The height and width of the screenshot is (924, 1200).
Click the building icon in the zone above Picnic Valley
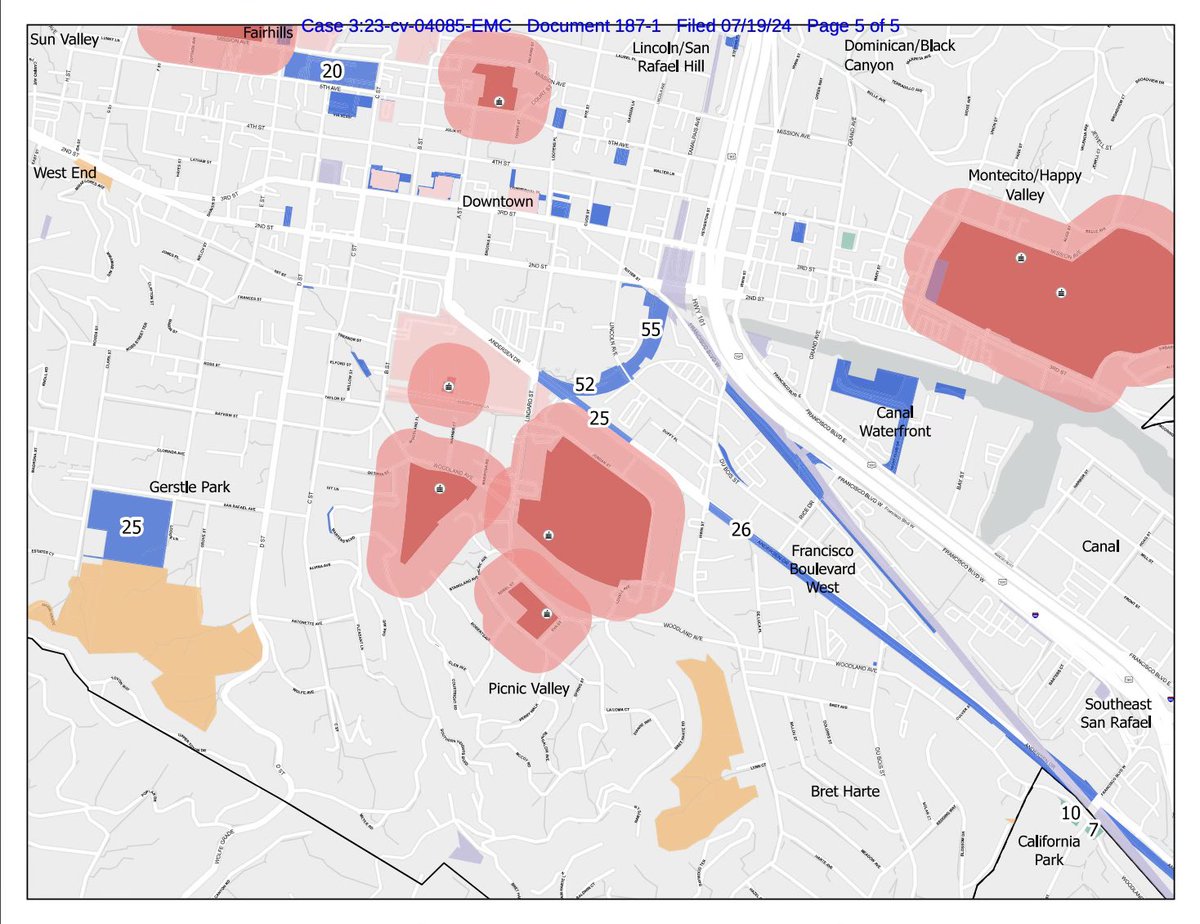click(x=546, y=613)
